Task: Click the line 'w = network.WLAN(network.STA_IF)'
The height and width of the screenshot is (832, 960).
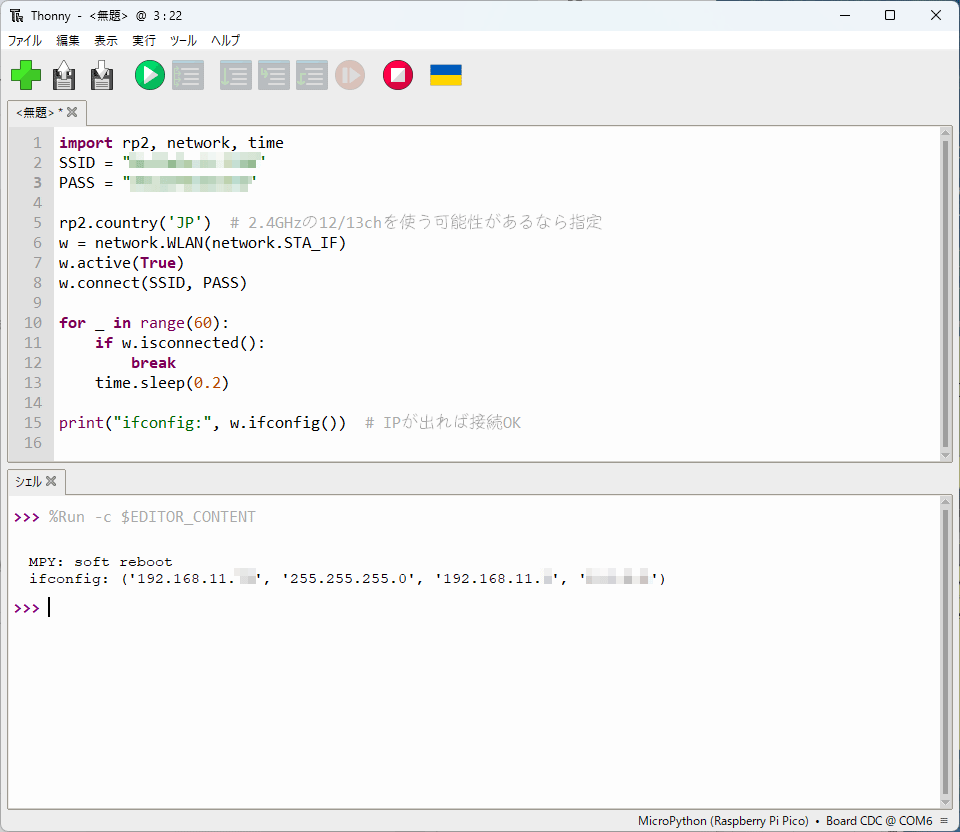Action: coord(203,242)
